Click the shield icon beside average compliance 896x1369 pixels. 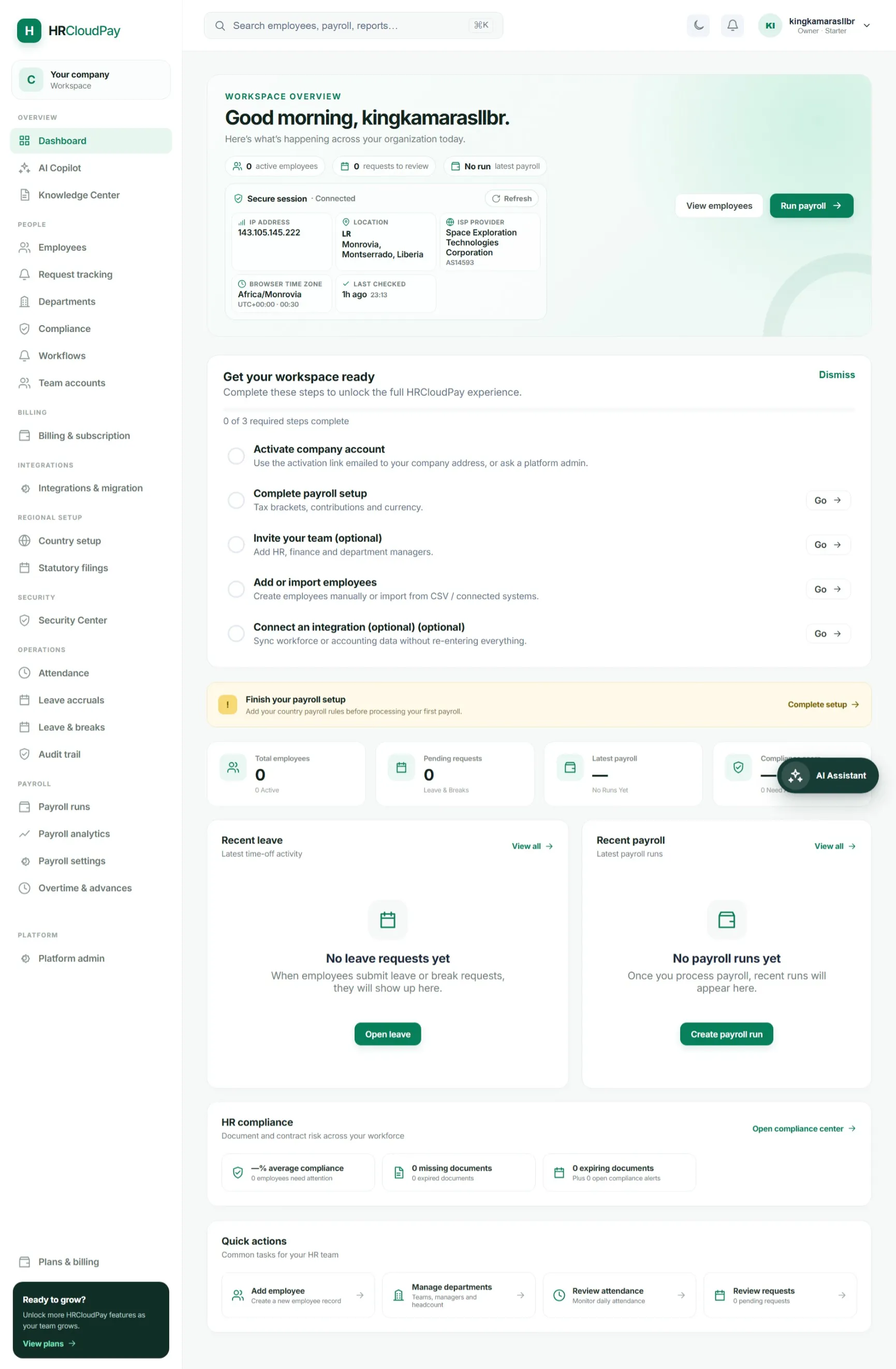[238, 1172]
